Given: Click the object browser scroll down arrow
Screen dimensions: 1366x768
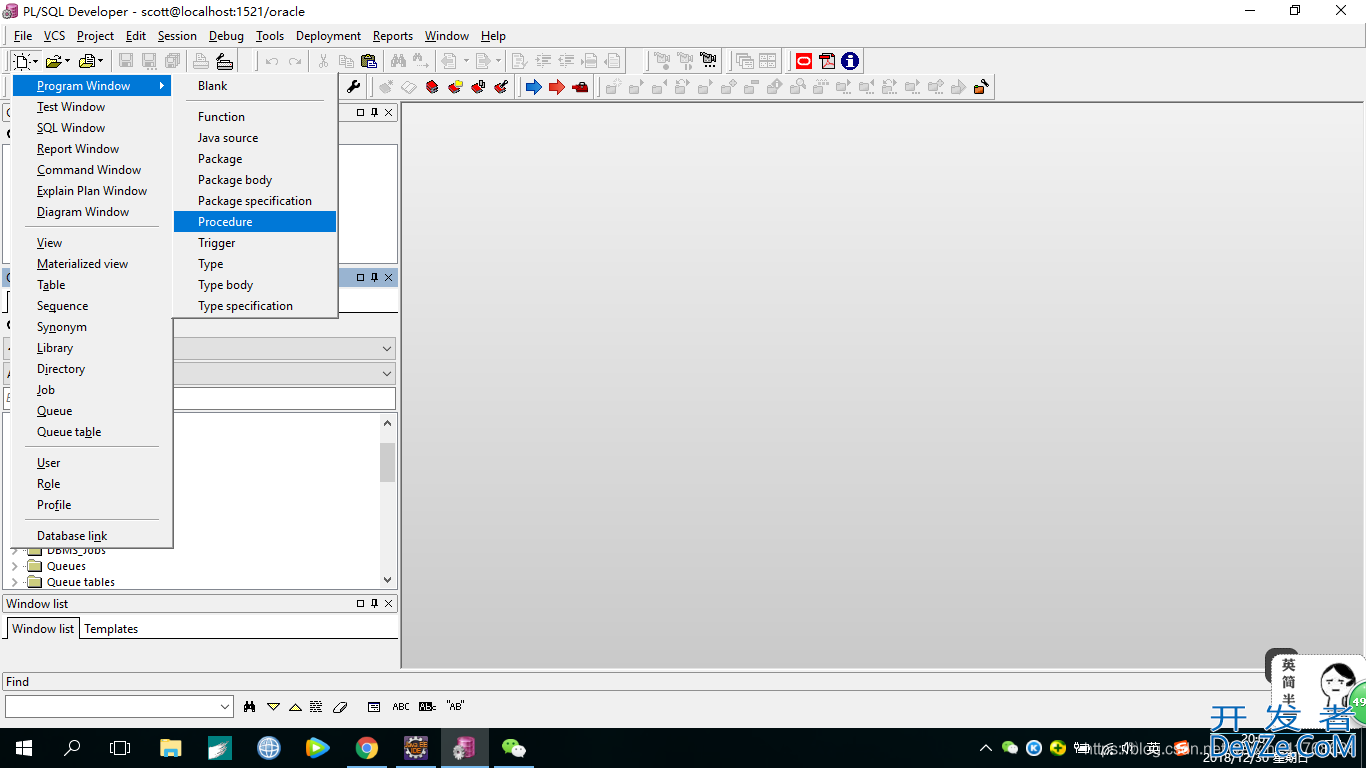Looking at the screenshot, I should pyautogui.click(x=388, y=580).
